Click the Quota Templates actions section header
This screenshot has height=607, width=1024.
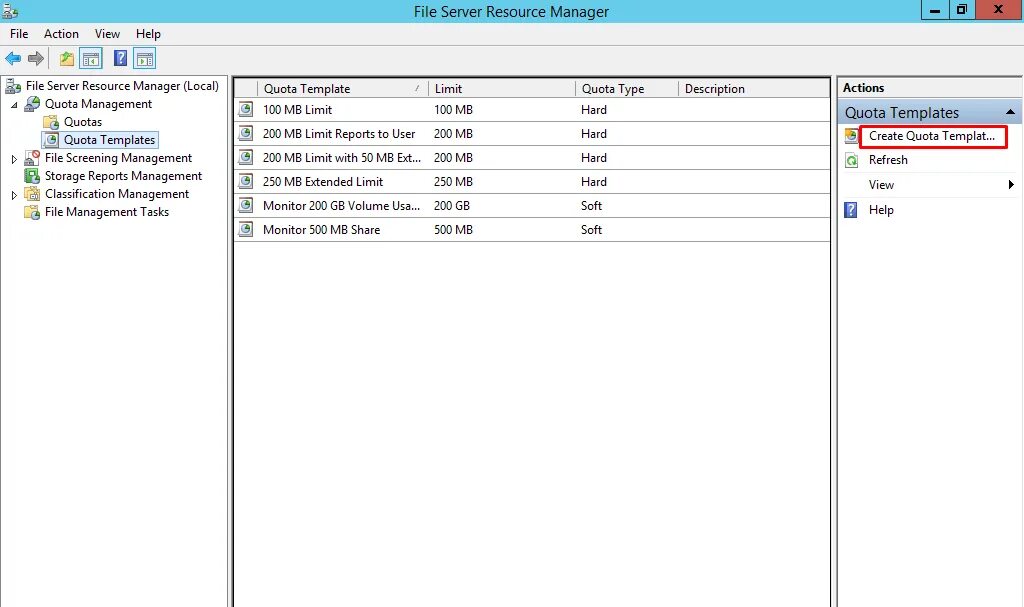(929, 112)
